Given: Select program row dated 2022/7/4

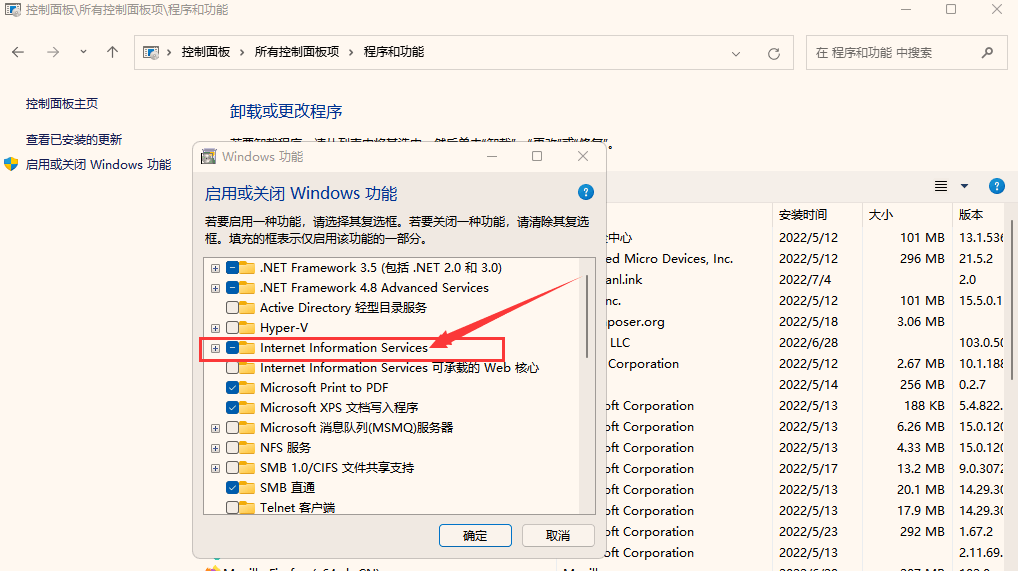Looking at the screenshot, I should pyautogui.click(x=805, y=280).
